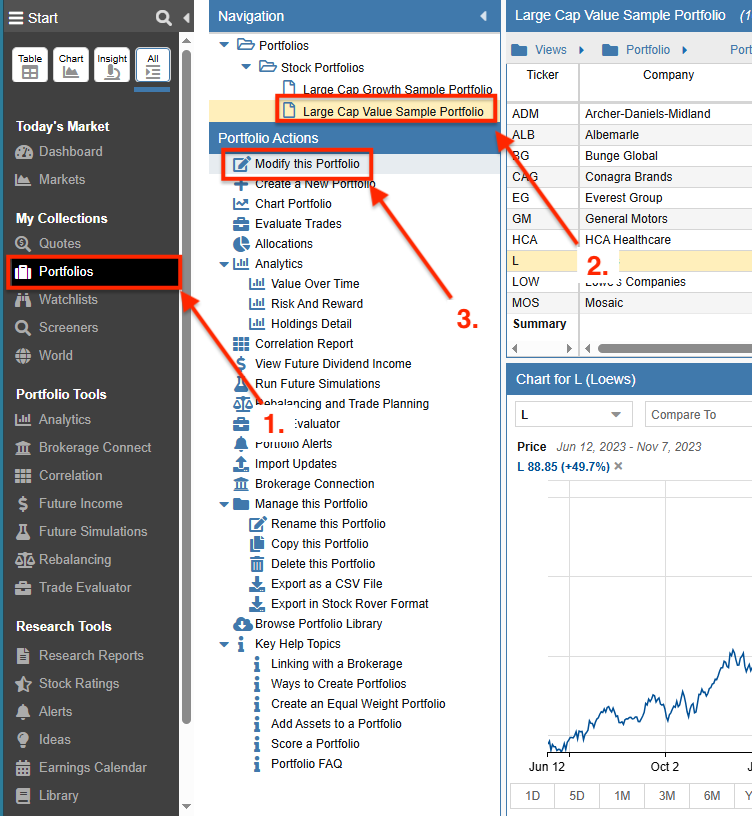Select the 1M chart period button
The height and width of the screenshot is (816, 752).
click(x=622, y=796)
